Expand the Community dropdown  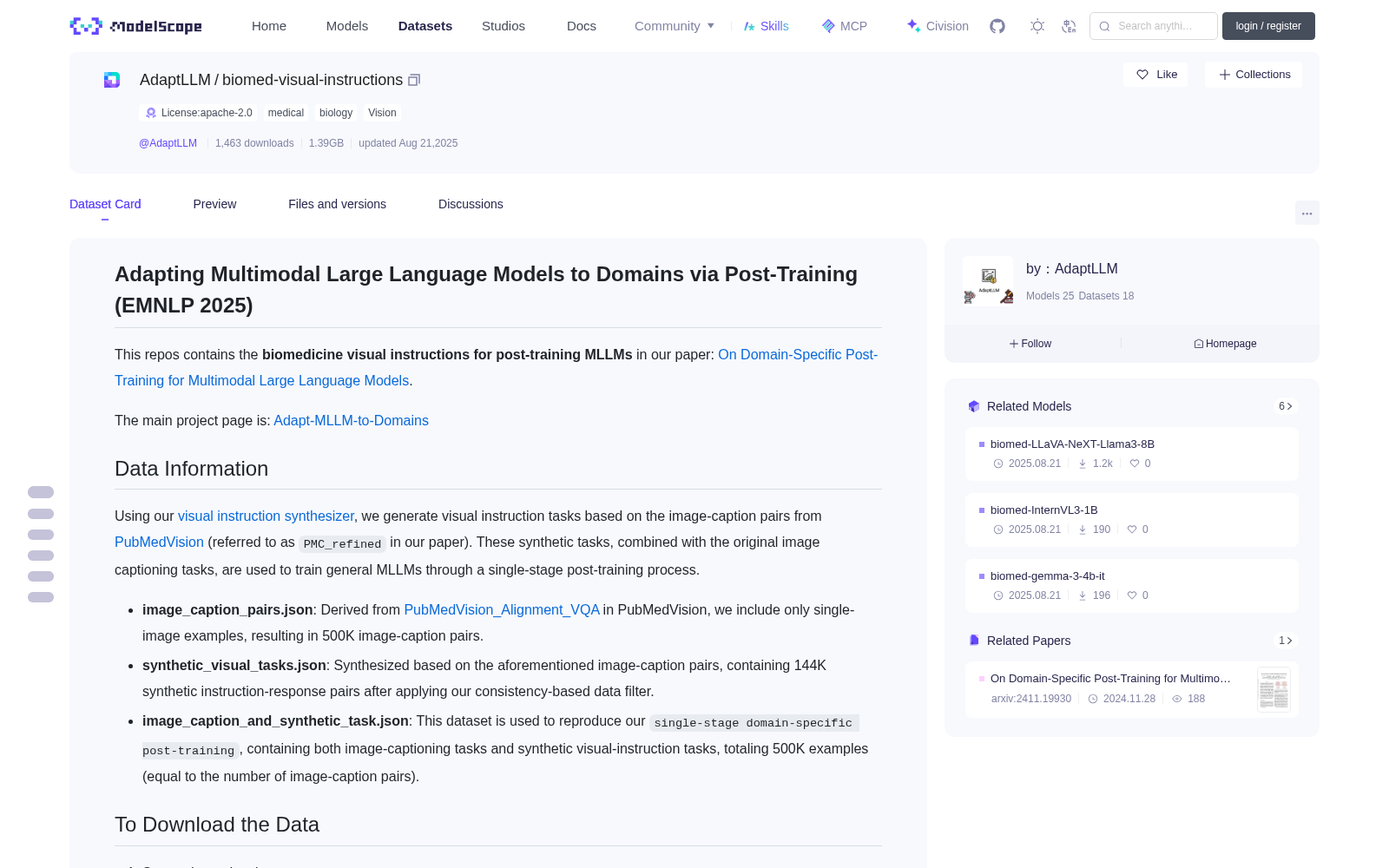click(x=675, y=26)
